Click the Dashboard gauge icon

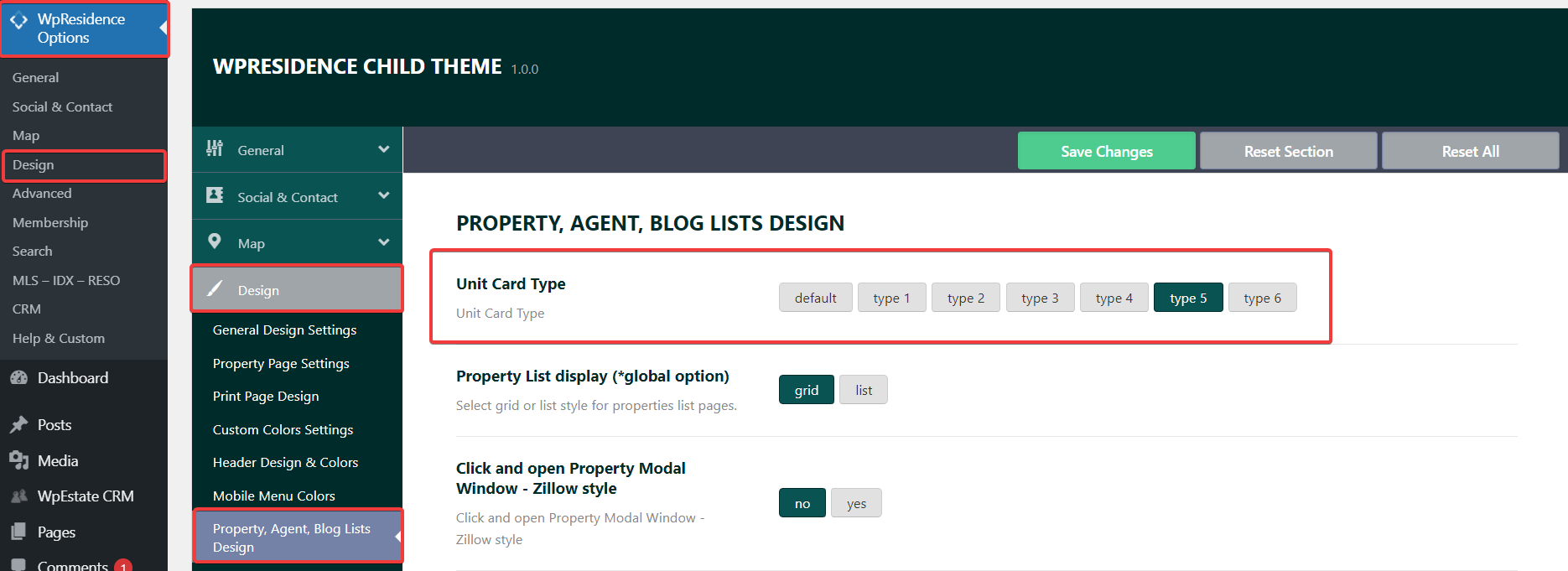tap(18, 377)
